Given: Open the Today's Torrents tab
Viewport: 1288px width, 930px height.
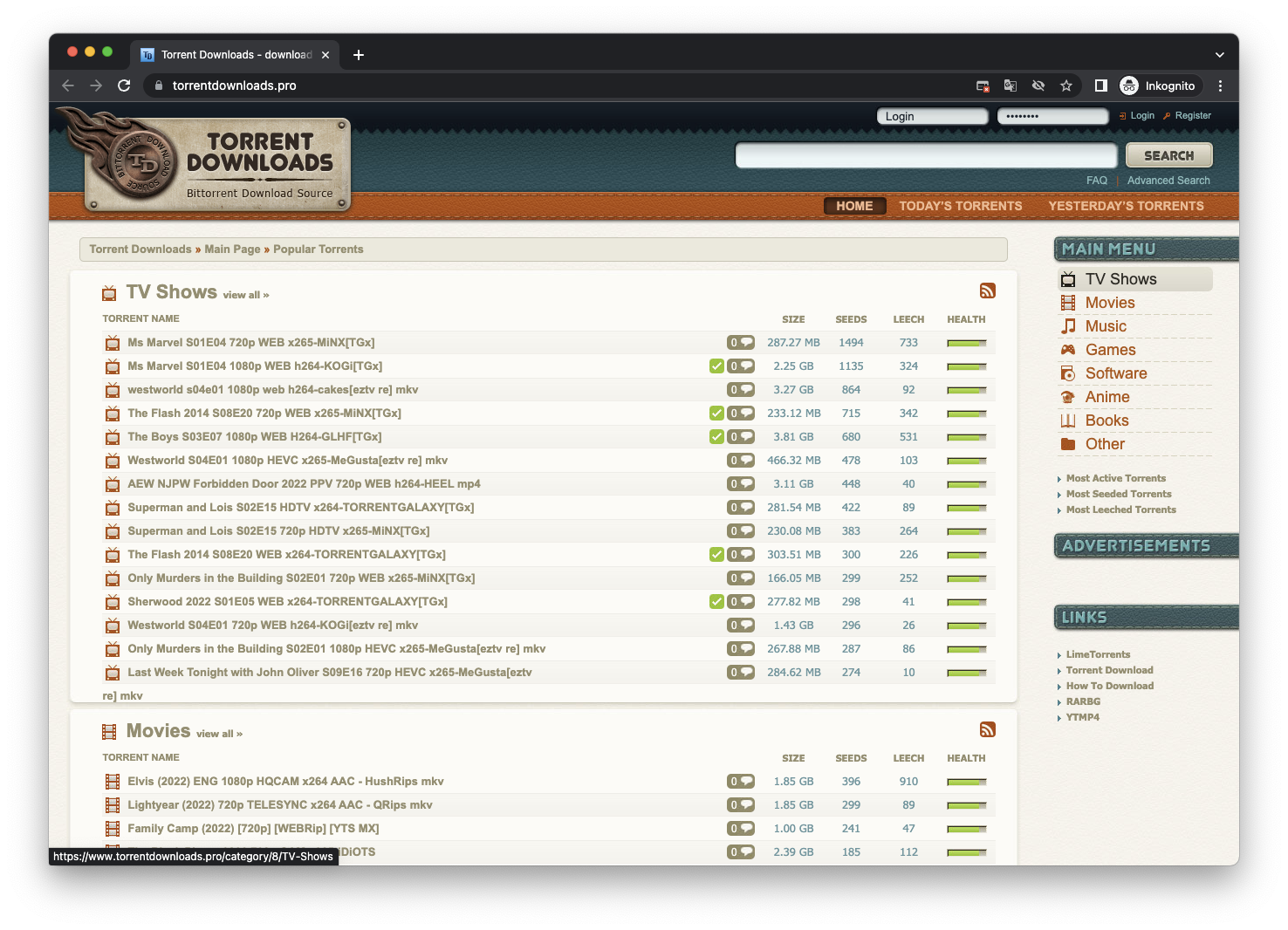Looking at the screenshot, I should [x=960, y=206].
